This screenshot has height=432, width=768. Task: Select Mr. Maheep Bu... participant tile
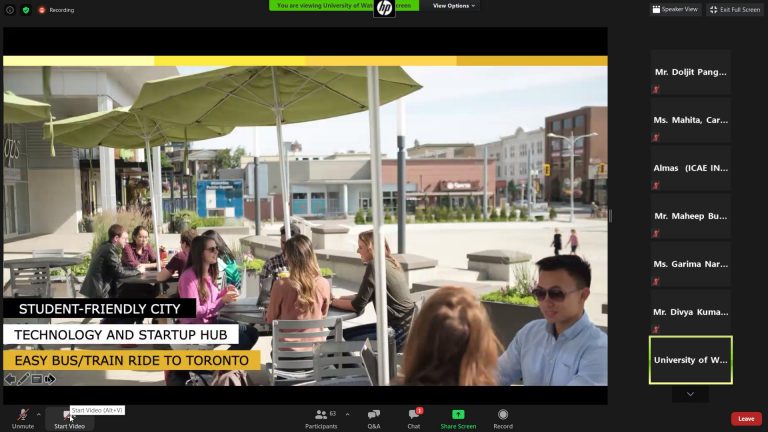pos(691,216)
